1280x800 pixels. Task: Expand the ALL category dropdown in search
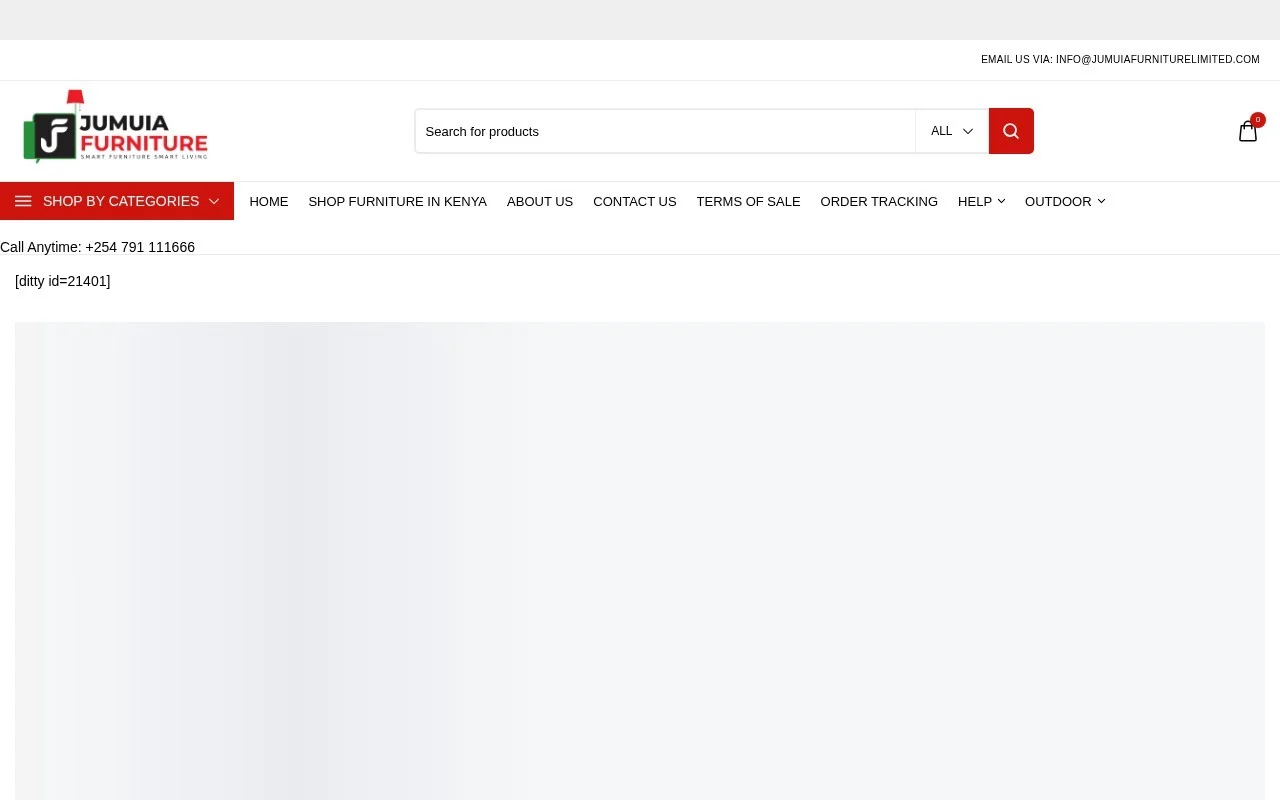pos(952,131)
